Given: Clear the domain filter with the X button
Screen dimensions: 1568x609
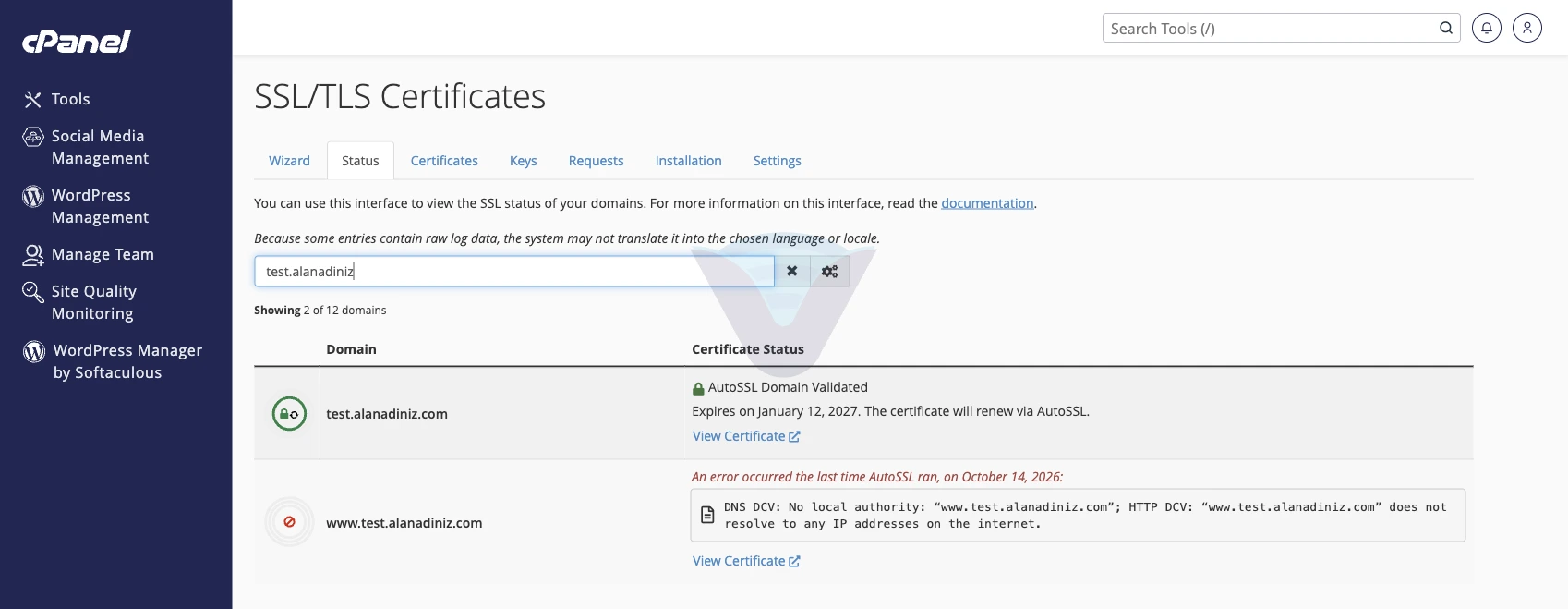Looking at the screenshot, I should [x=792, y=272].
